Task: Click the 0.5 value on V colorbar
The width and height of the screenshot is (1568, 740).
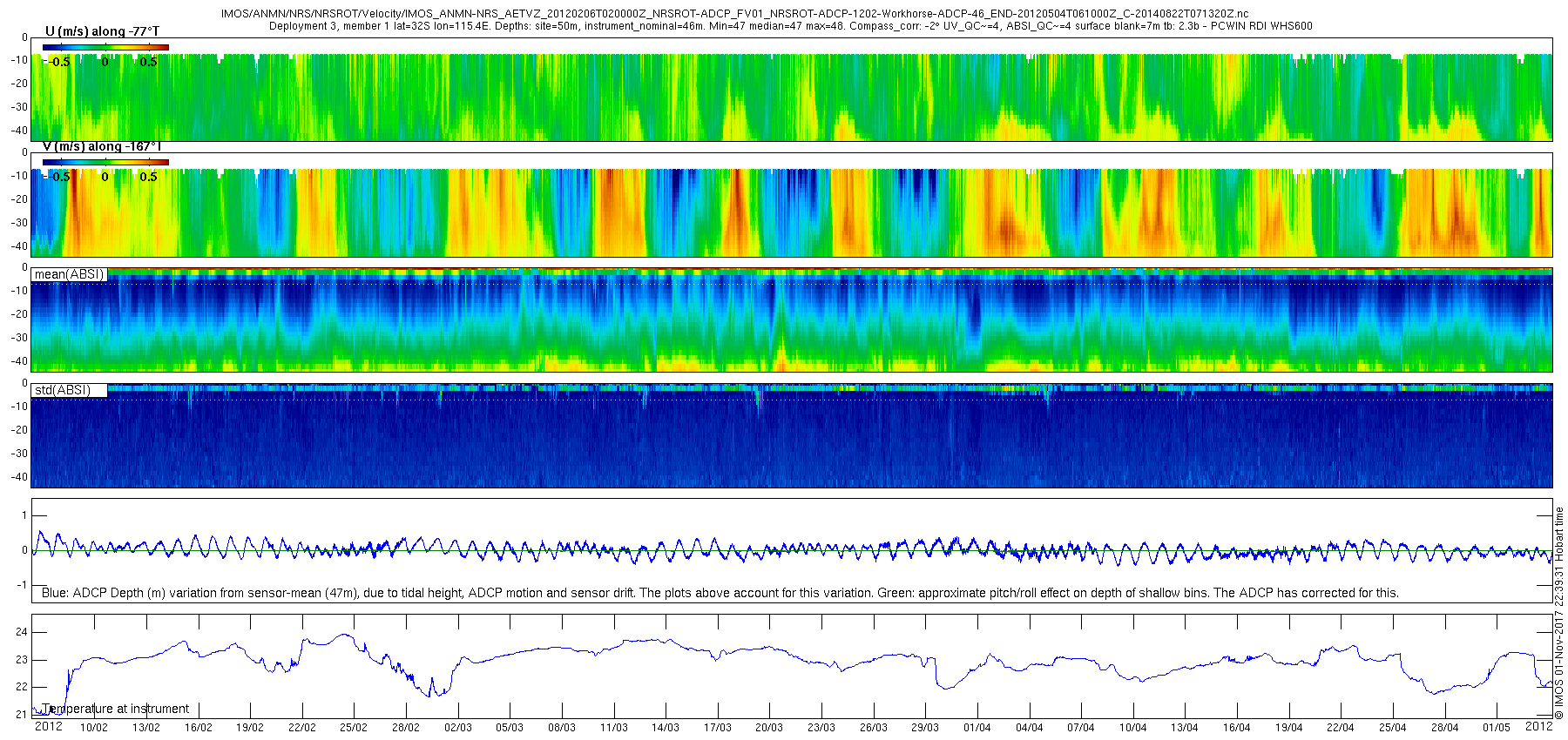Action: tap(148, 177)
